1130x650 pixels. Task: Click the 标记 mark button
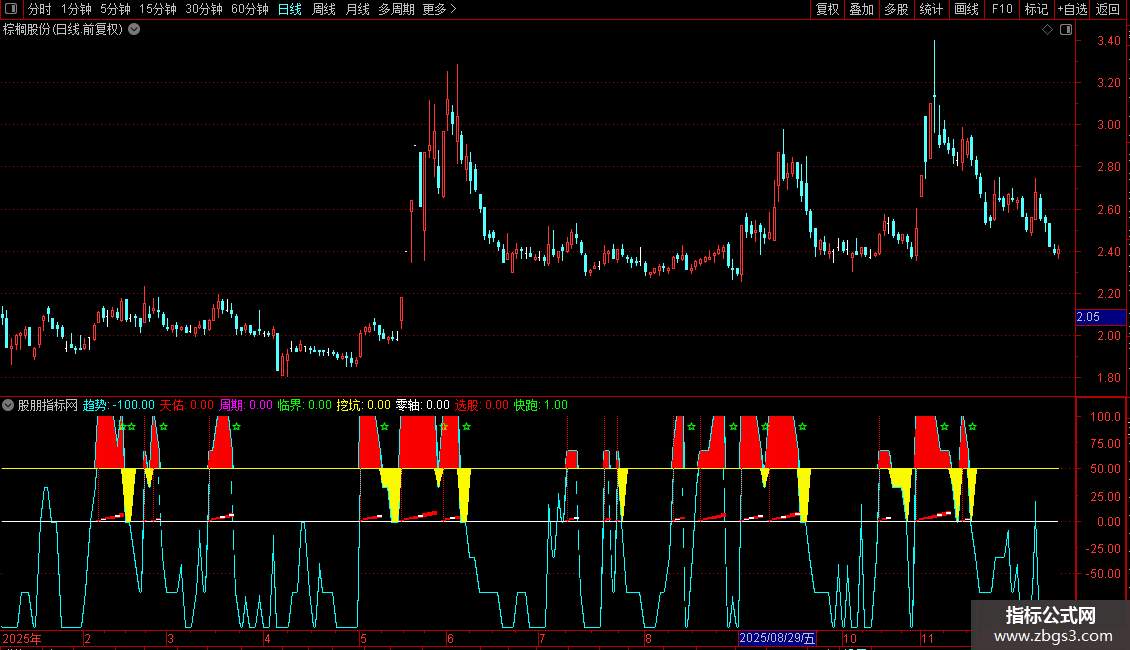[1036, 9]
